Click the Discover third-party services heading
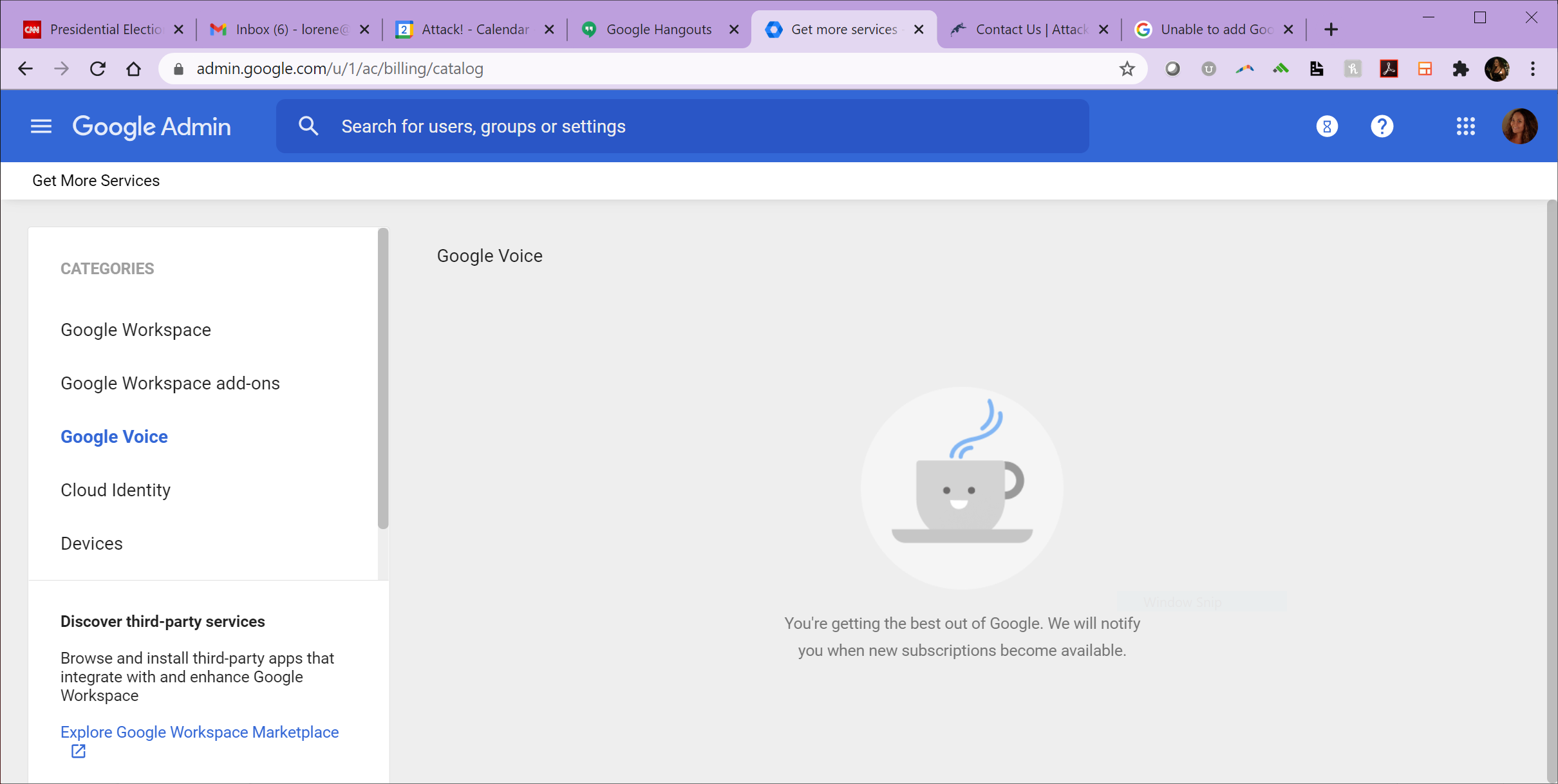The width and height of the screenshot is (1558, 784). pos(163,621)
